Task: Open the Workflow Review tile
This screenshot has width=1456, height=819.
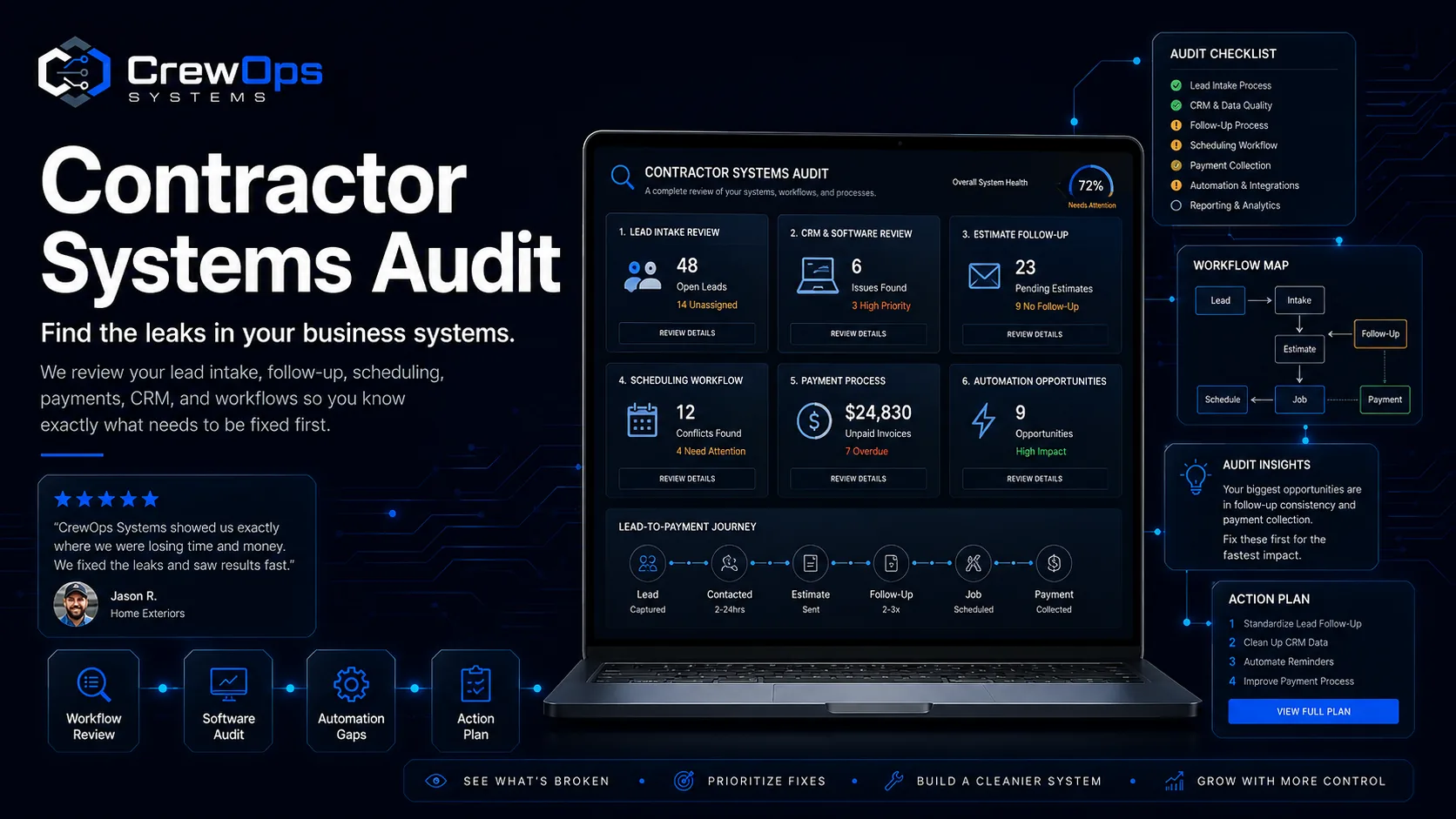Action: [93, 701]
